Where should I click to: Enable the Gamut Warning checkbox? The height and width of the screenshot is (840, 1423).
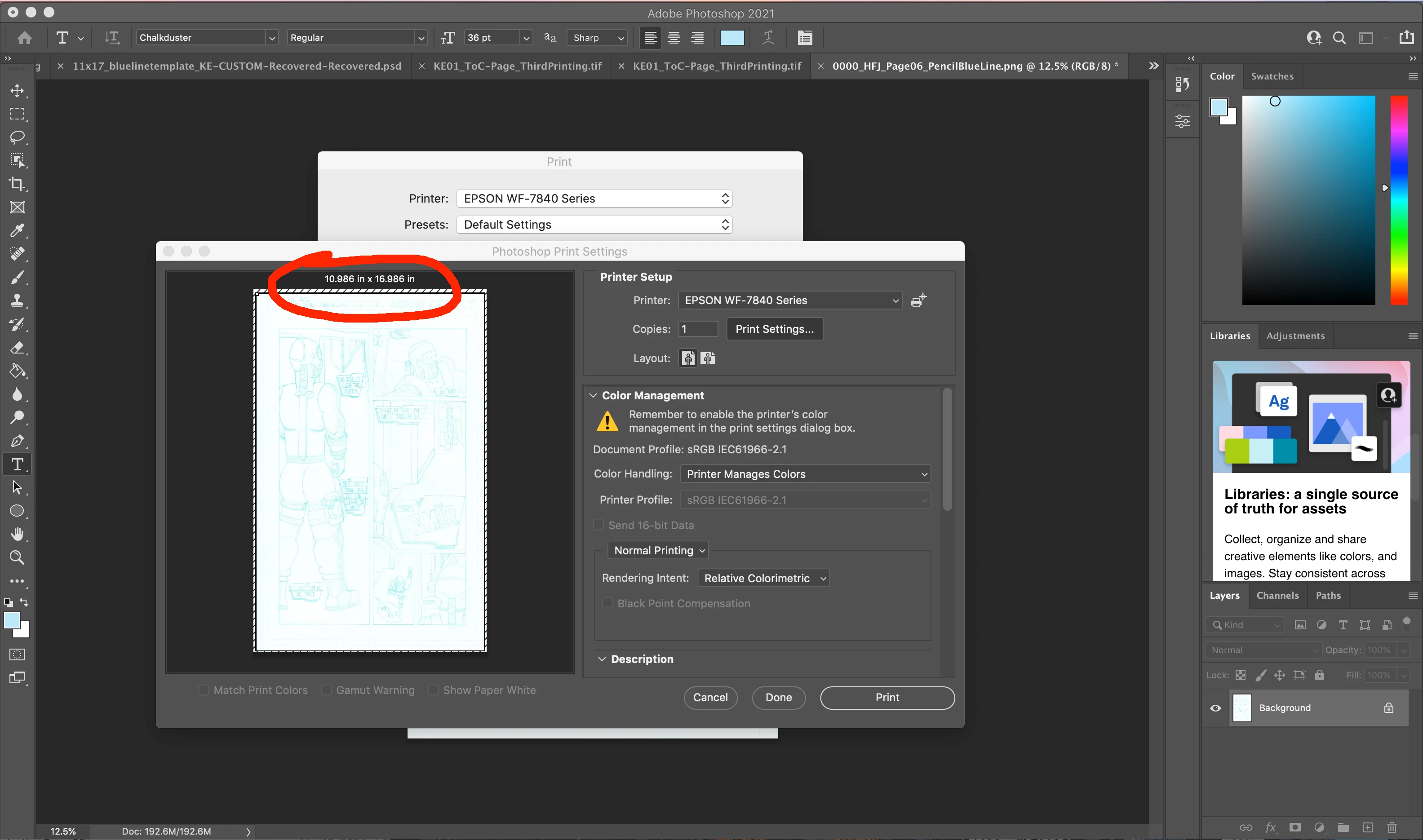click(327, 690)
